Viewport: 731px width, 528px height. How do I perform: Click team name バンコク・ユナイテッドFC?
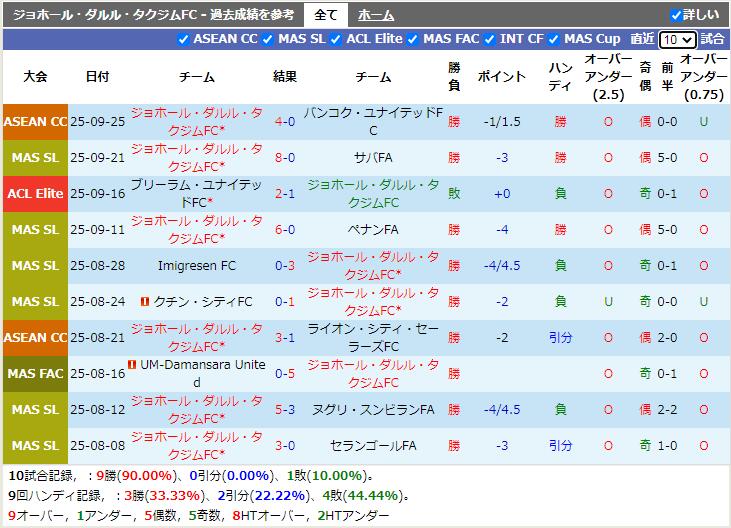[x=373, y=122]
